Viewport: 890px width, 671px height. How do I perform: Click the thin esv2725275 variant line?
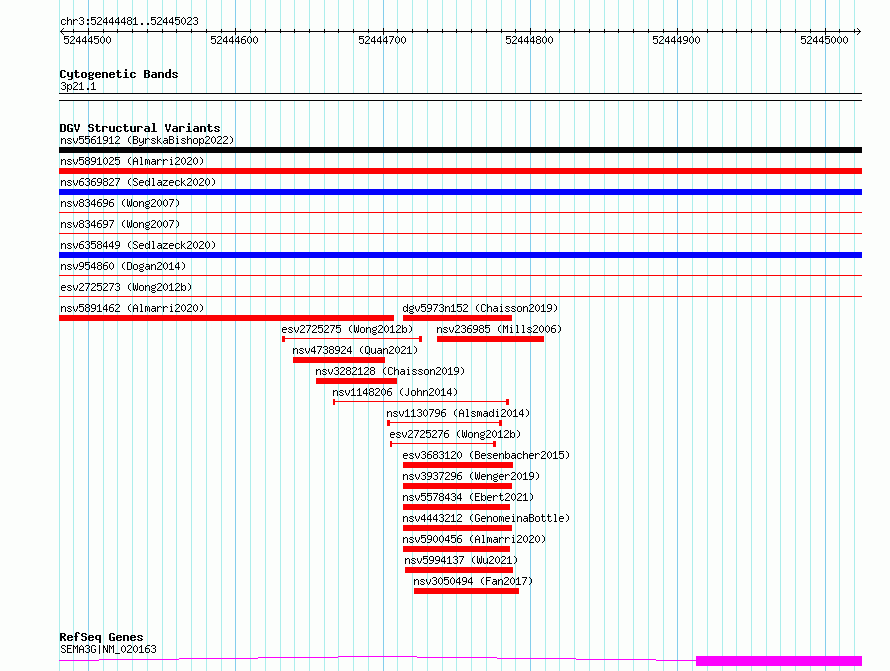[352, 339]
